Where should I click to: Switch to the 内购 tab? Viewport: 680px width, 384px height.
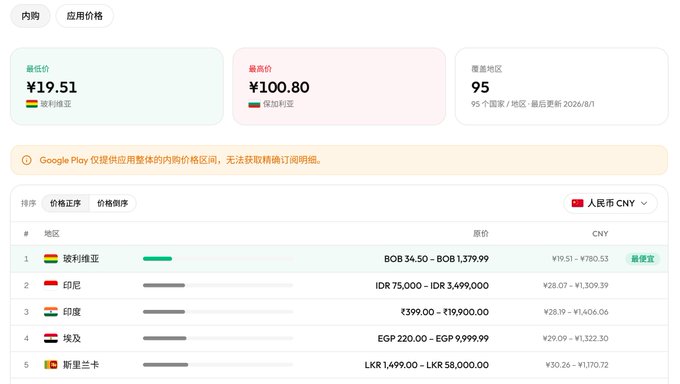click(x=30, y=16)
